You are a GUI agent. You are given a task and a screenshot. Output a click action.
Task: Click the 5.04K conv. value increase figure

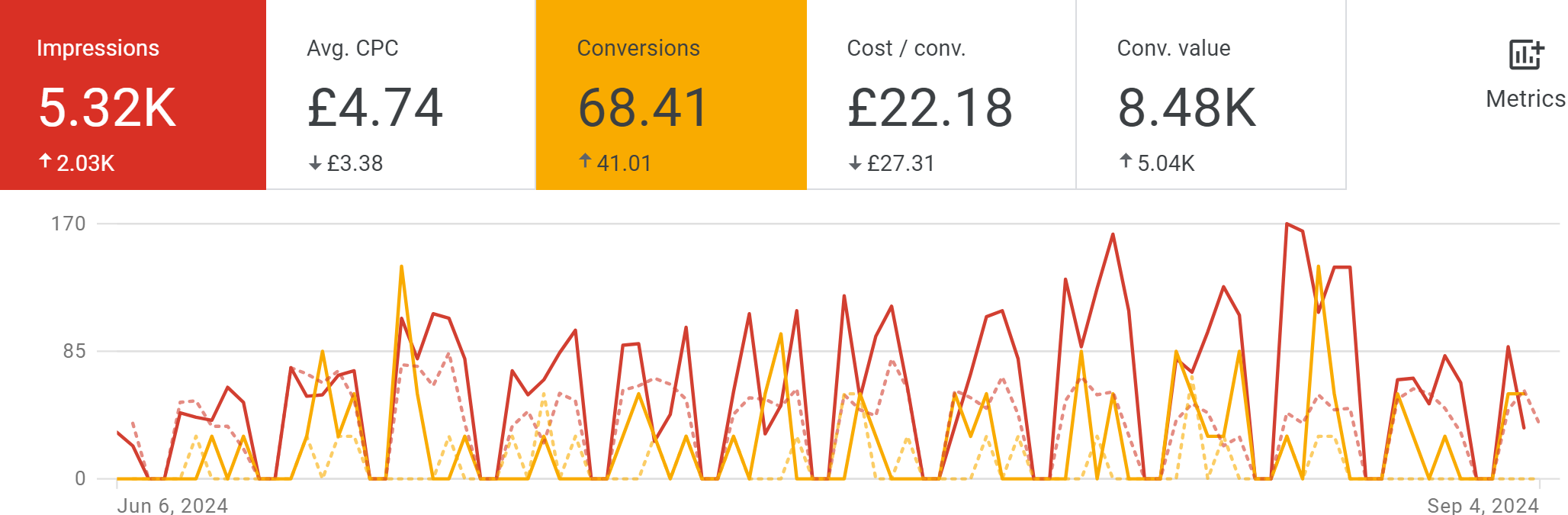1166,163
